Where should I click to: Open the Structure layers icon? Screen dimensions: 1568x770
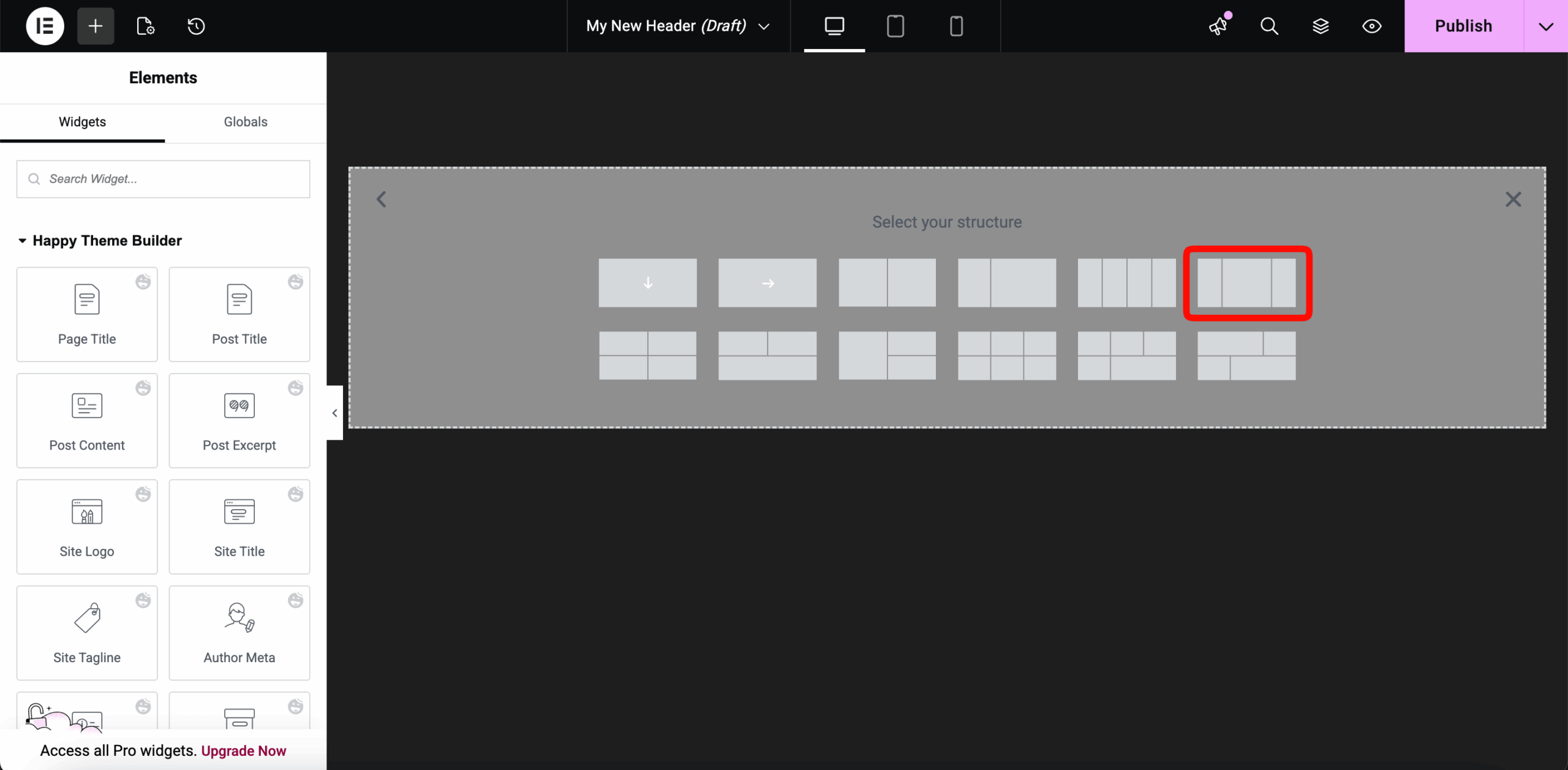(x=1321, y=26)
